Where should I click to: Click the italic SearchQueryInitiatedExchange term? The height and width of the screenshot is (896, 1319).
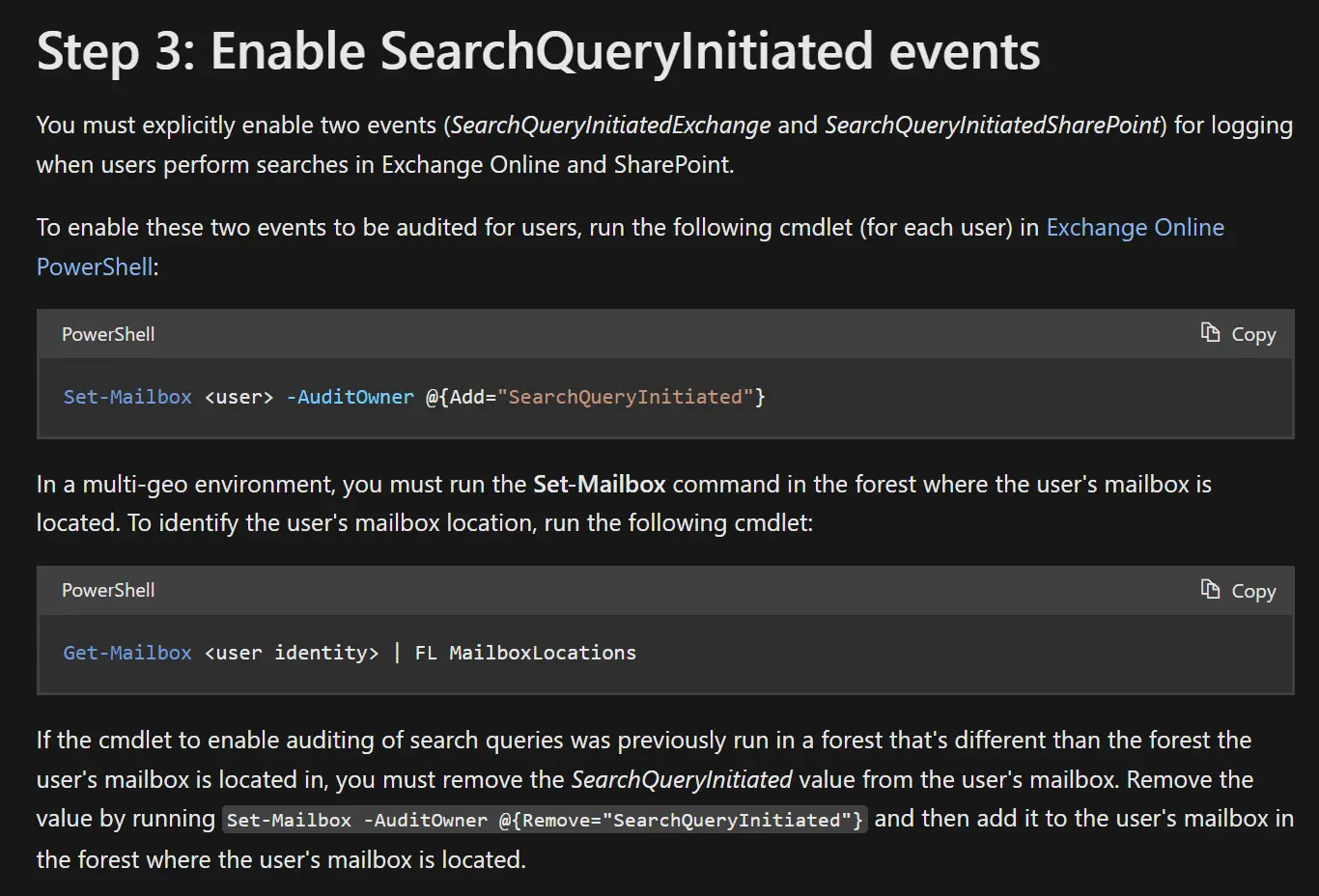tap(610, 126)
